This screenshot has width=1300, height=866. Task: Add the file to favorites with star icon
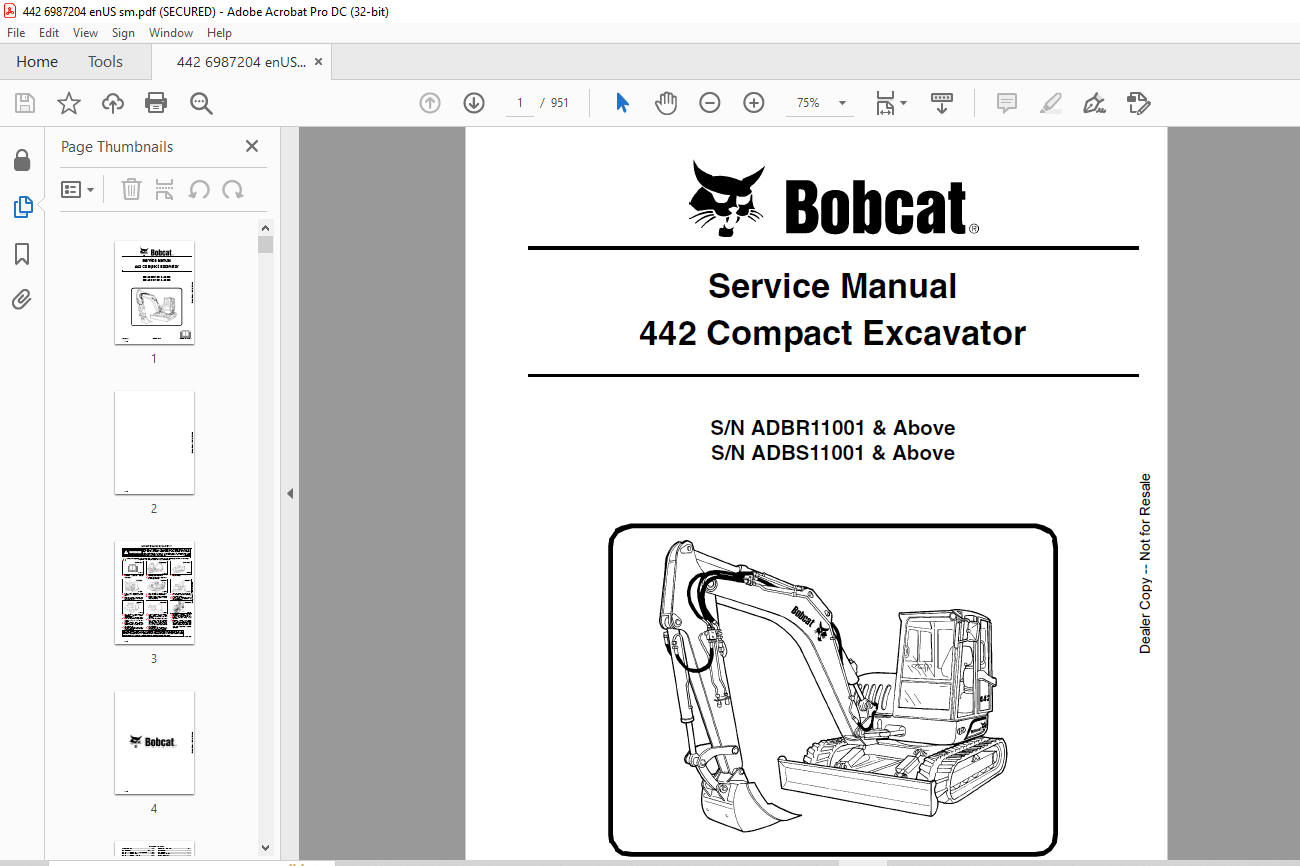pyautogui.click(x=68, y=103)
